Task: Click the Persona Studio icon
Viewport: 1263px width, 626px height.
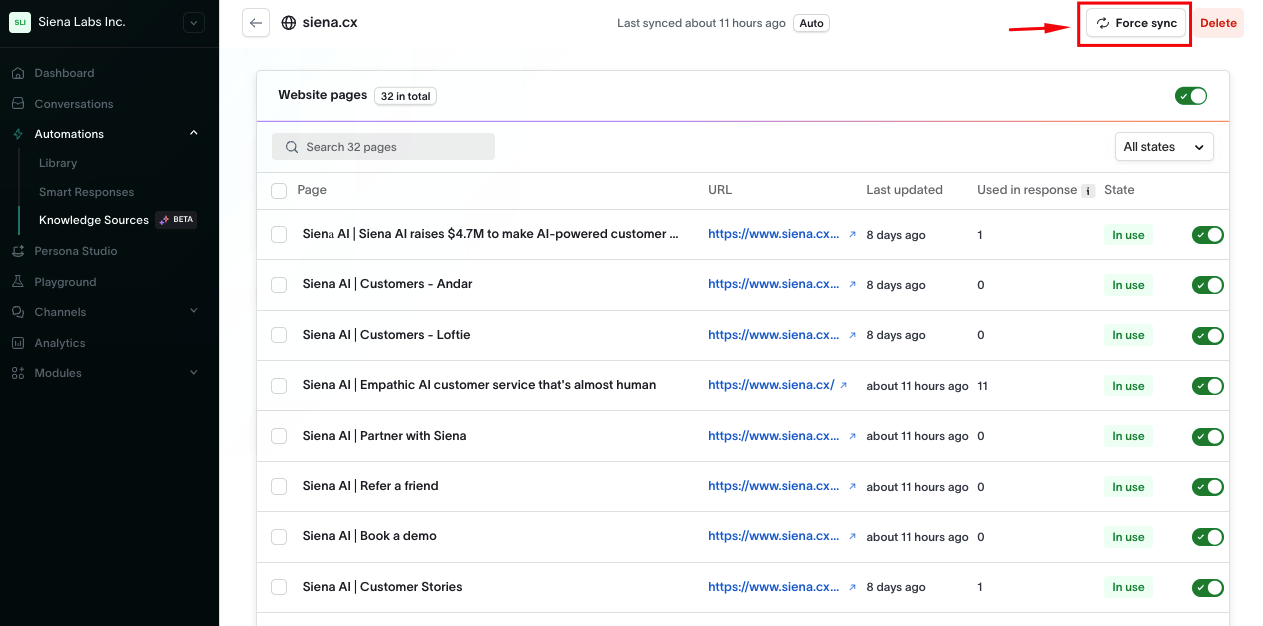Action: [18, 251]
